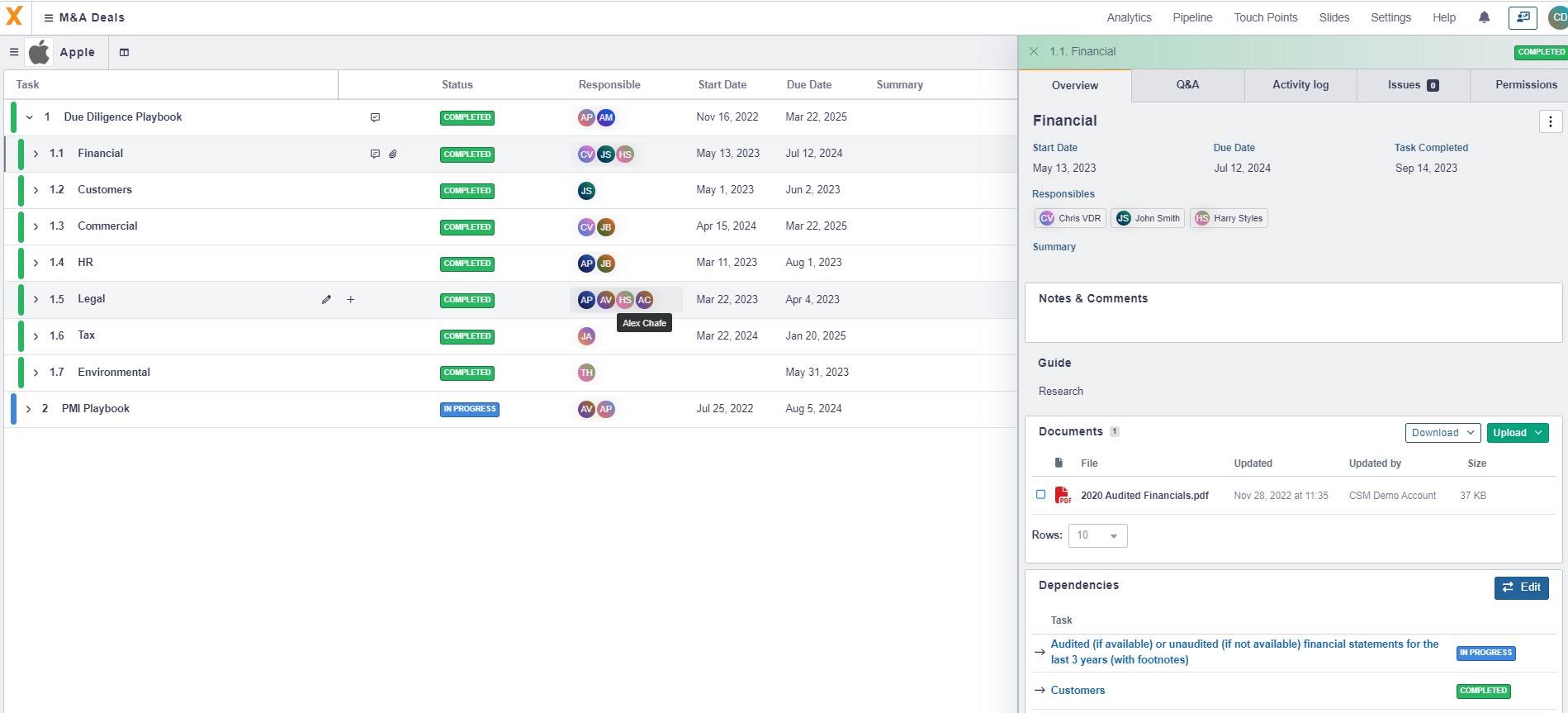Open the attachment paperclip on Financial row
Viewport: 1568px width, 713px height.
pyautogui.click(x=393, y=154)
